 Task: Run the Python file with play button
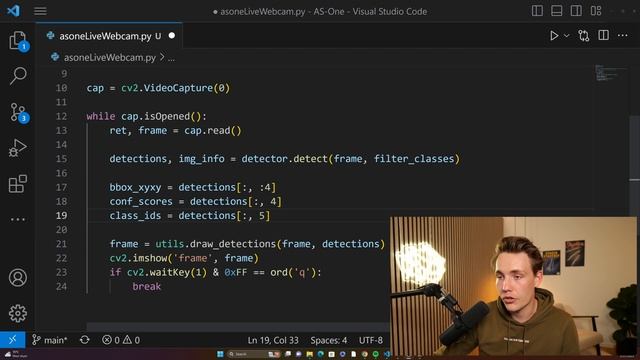[x=554, y=36]
